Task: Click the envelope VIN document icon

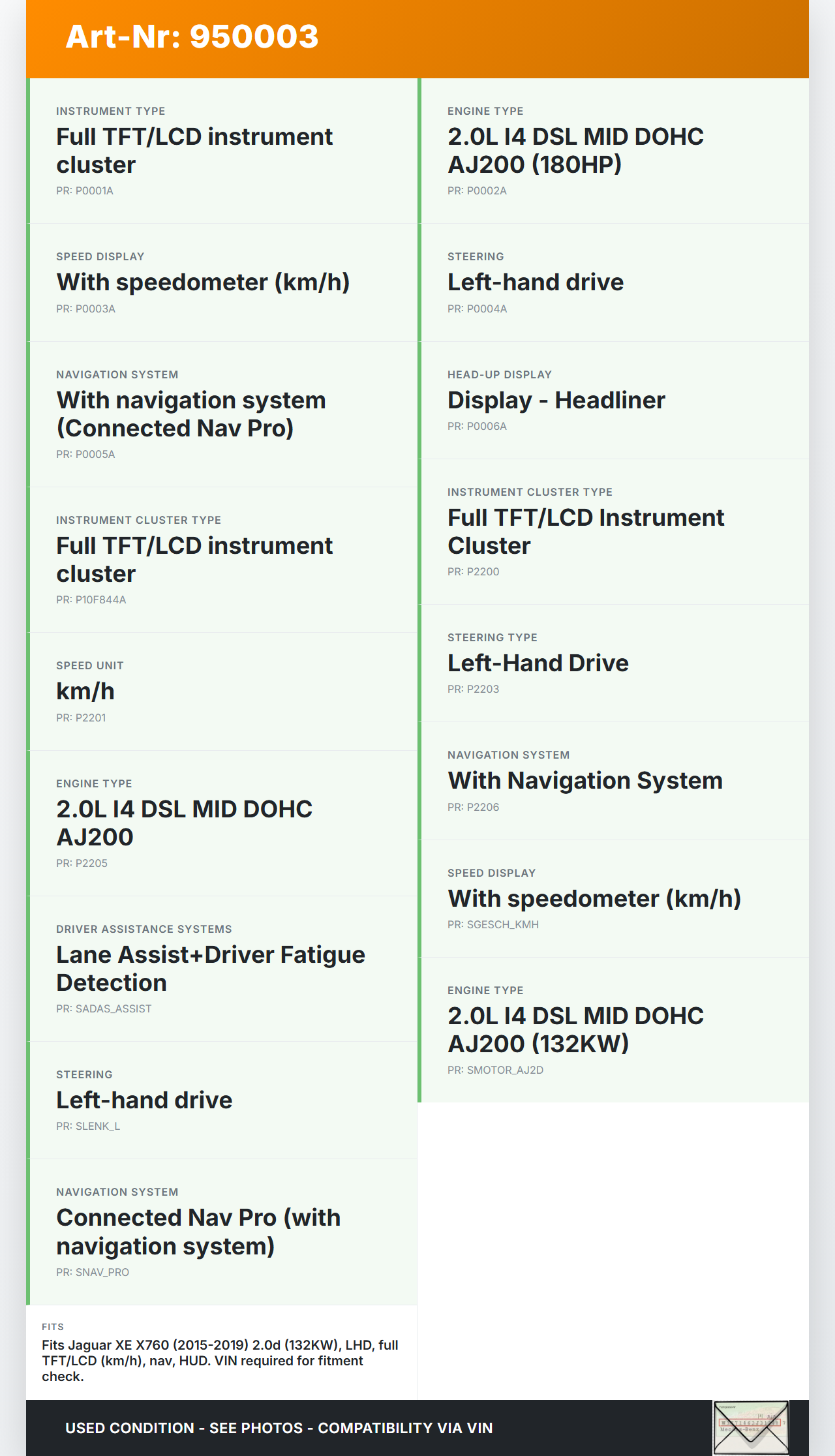Action: [751, 1427]
